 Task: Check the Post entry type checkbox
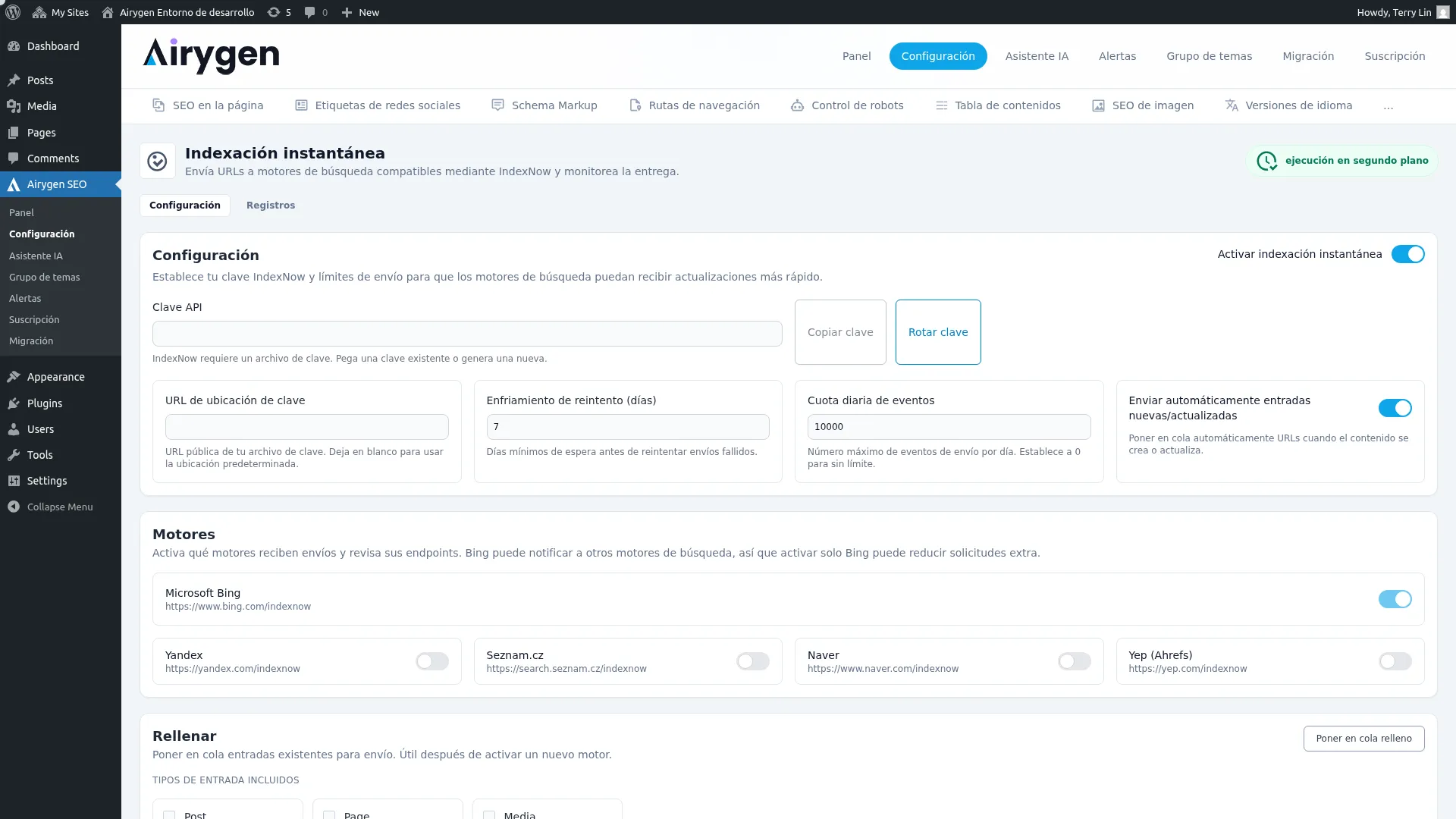[x=169, y=815]
